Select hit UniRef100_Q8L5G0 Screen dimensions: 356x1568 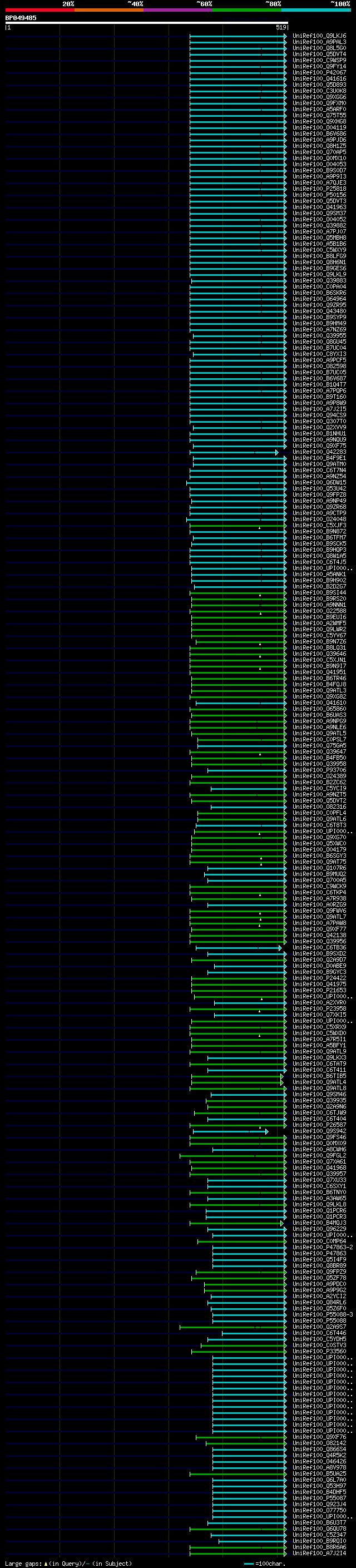319,48
